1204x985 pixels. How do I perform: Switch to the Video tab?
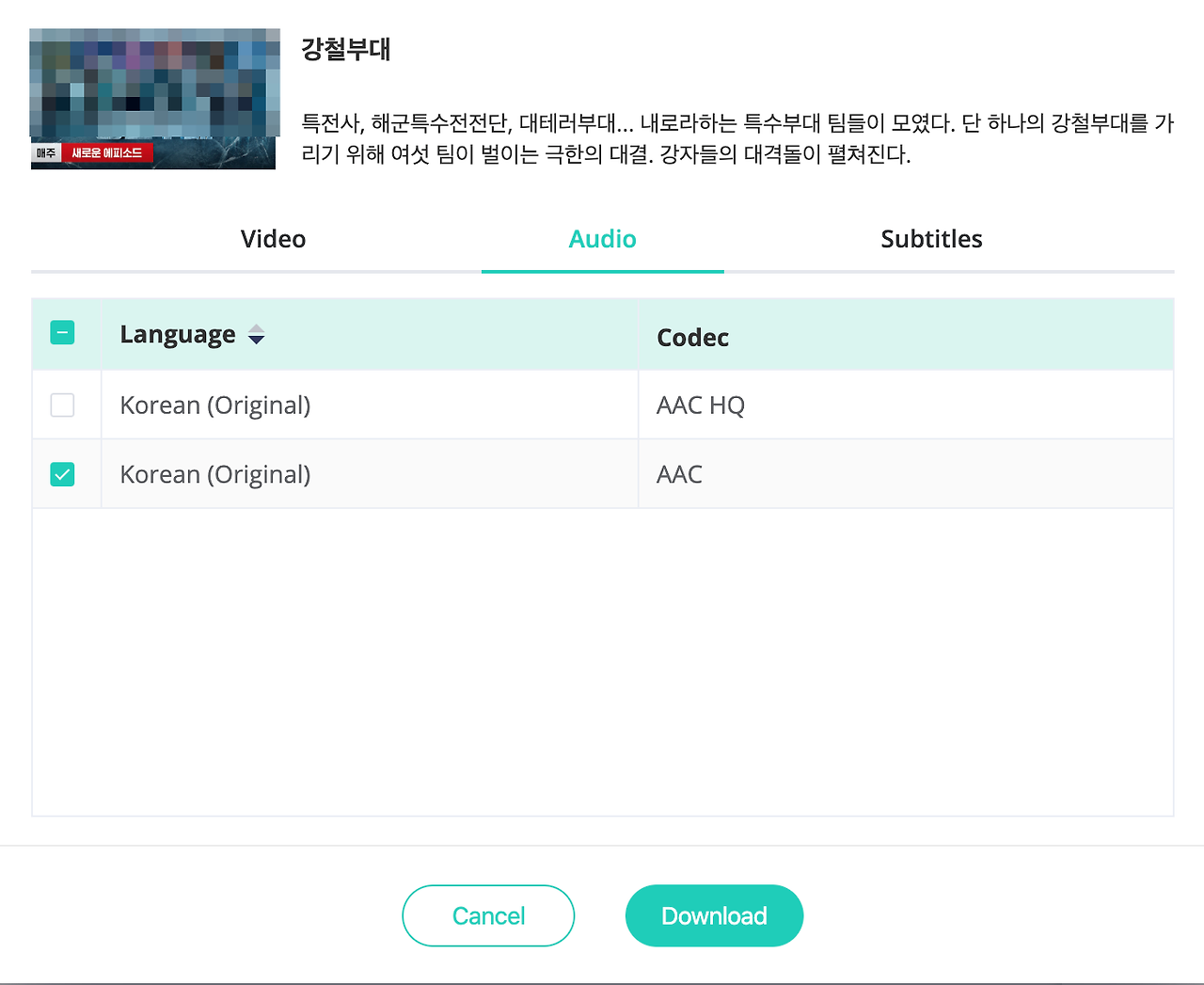point(273,239)
